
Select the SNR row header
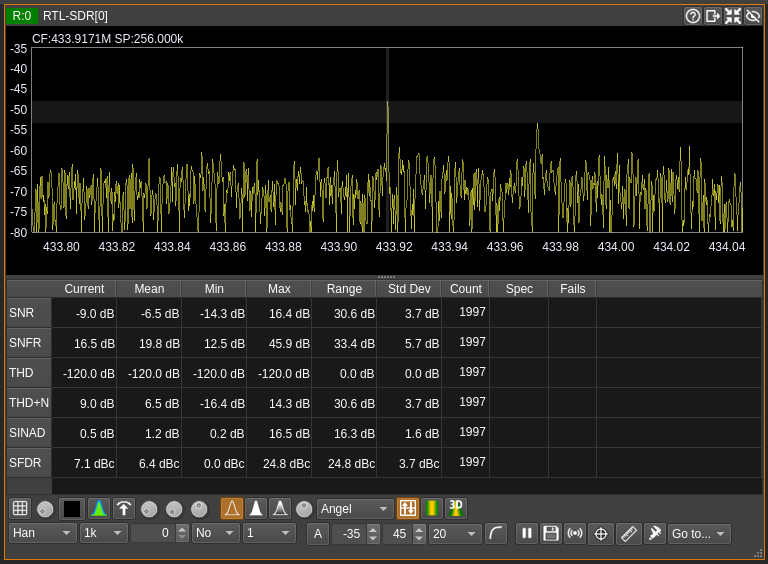[29, 312]
